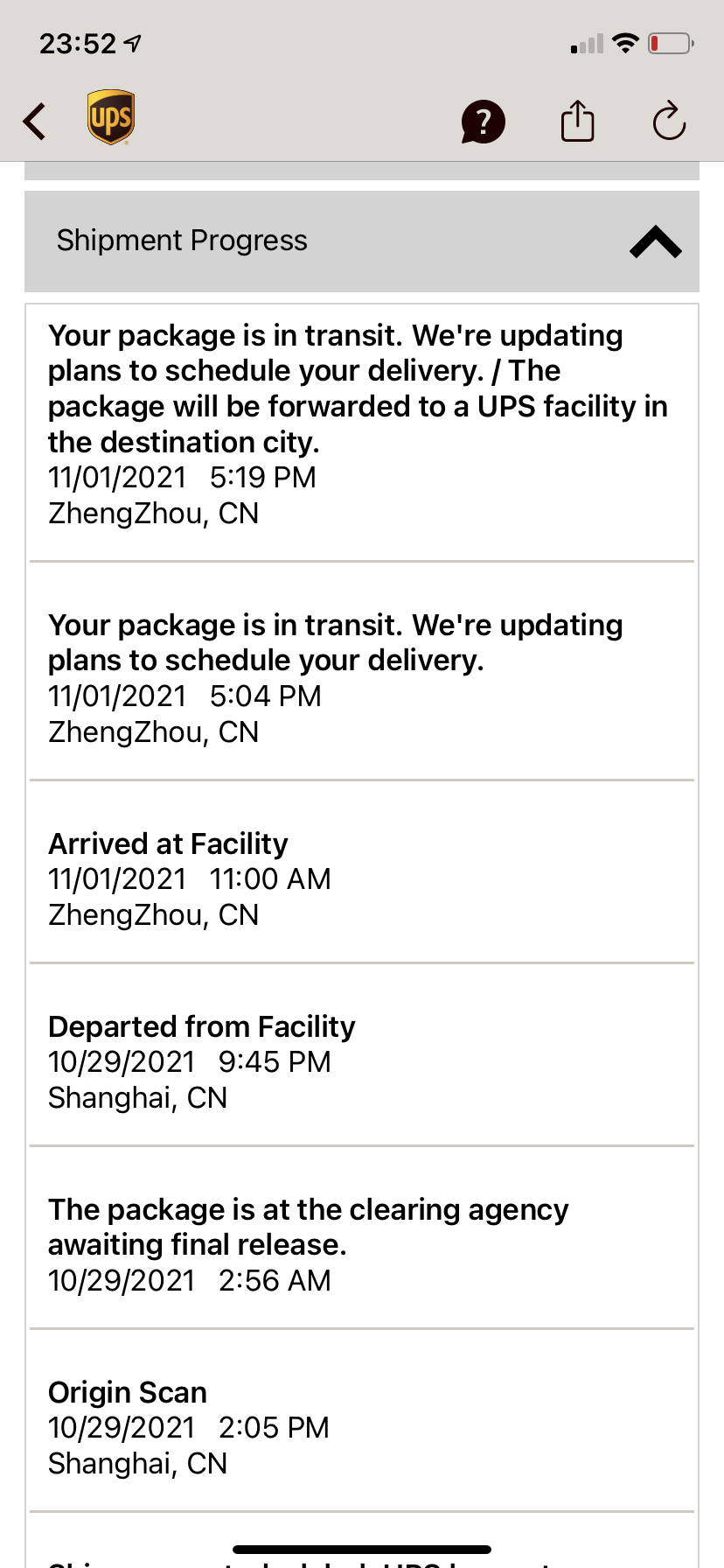724x1568 pixels.
Task: Tap the Wi-Fi status icon
Action: [625, 43]
